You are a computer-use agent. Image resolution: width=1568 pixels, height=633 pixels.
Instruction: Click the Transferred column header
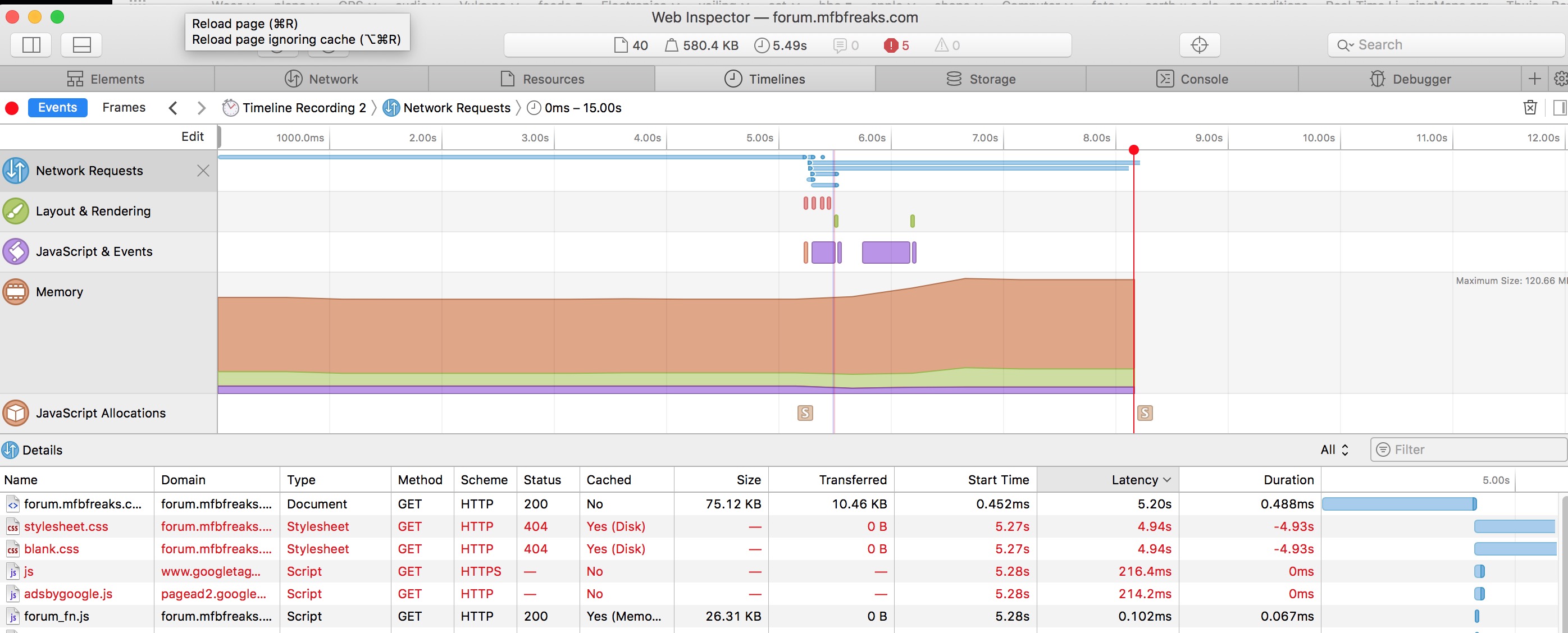click(x=831, y=480)
